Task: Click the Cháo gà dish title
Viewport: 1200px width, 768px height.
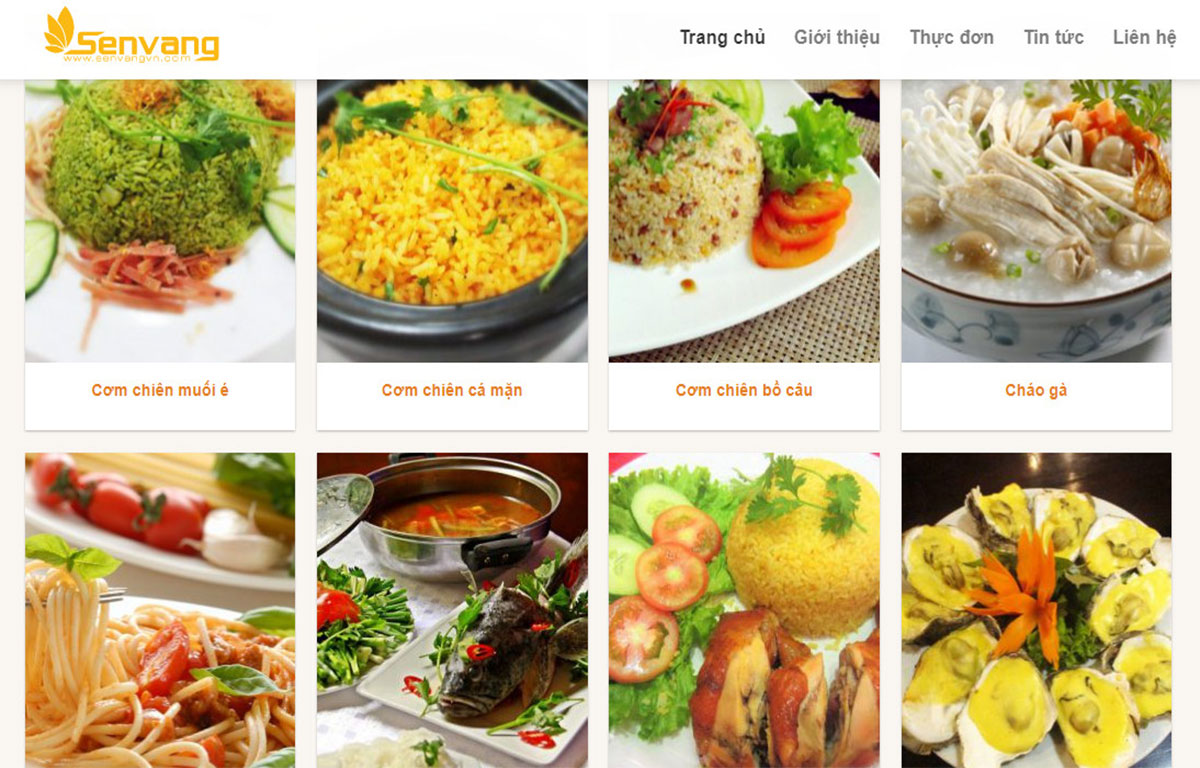Action: click(x=1036, y=390)
